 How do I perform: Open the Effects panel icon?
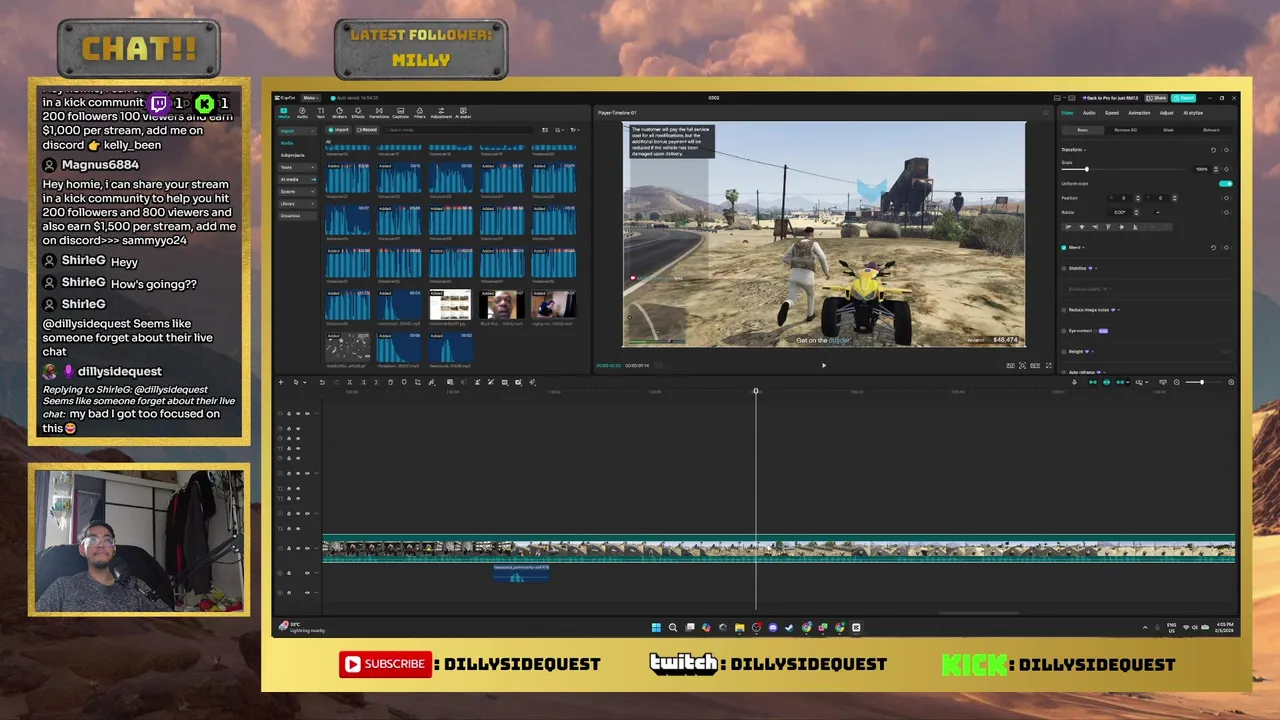point(358,111)
